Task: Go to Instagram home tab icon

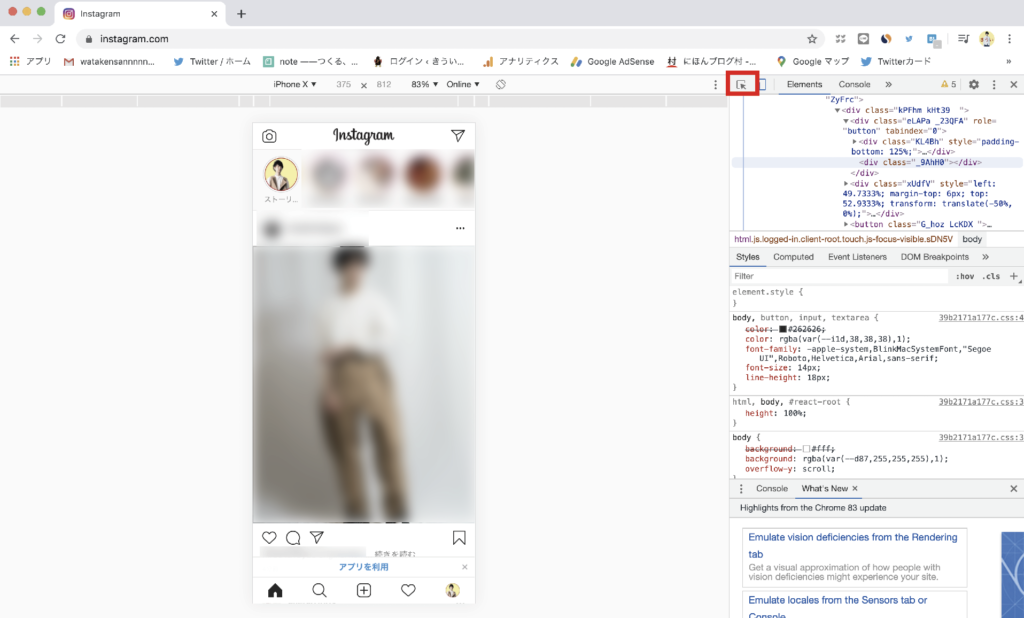Action: (x=275, y=591)
